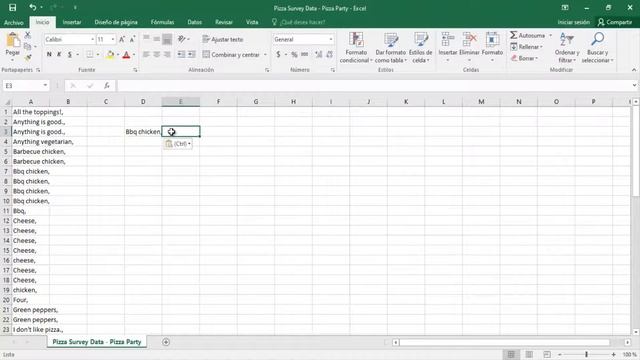
Task: Switch to Normal view in status bar
Action: (511, 354)
